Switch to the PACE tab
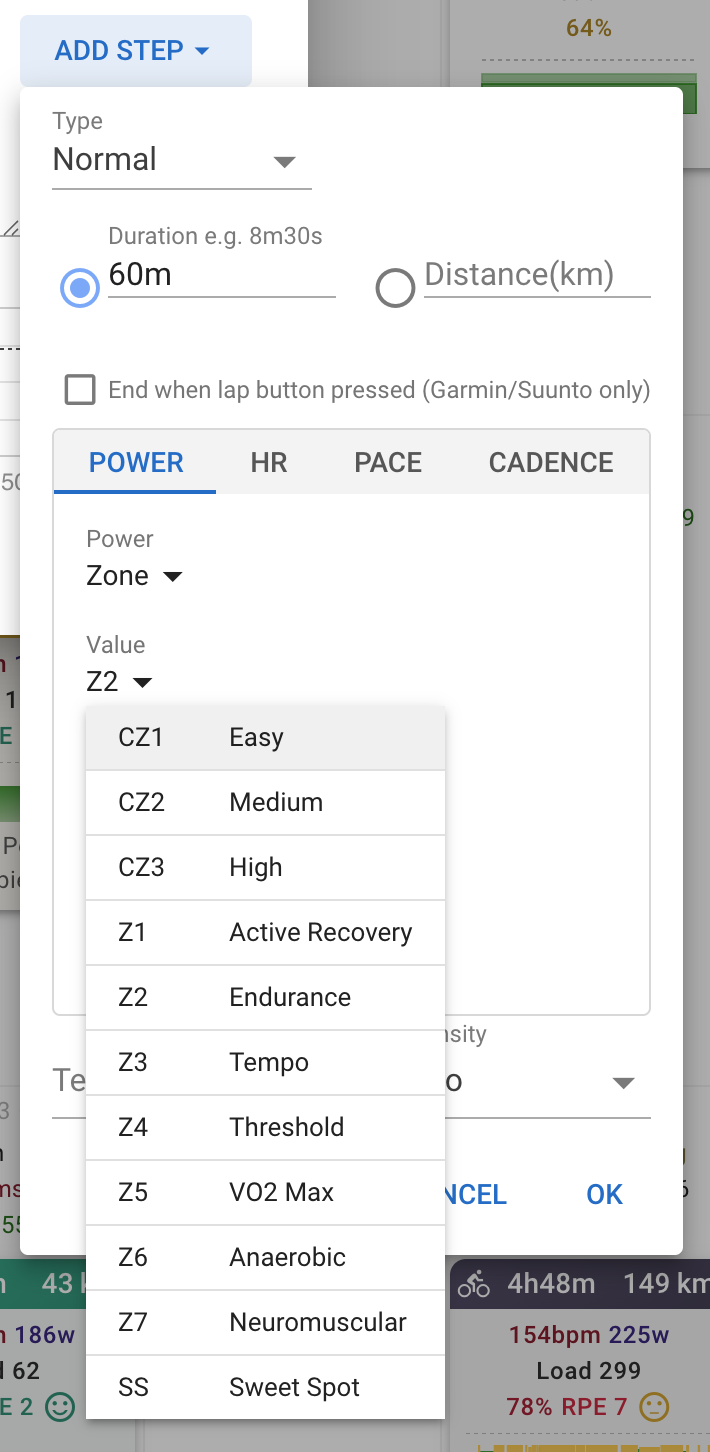This screenshot has width=710, height=1452. 388,463
